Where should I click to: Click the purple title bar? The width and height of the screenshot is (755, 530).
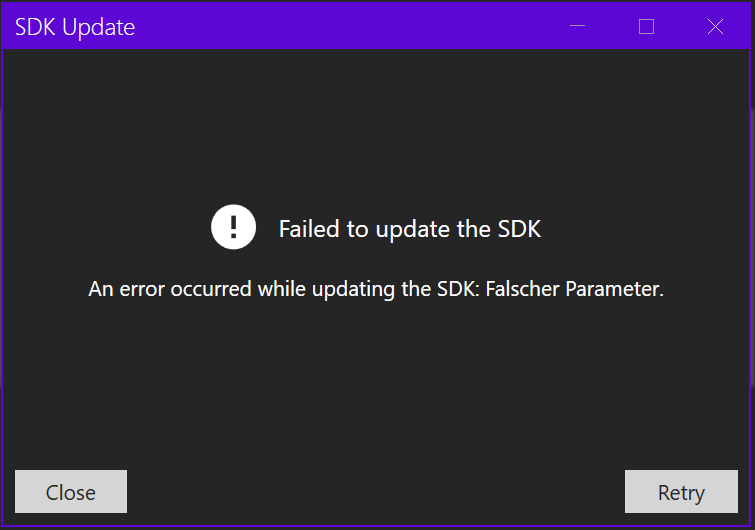coord(350,27)
